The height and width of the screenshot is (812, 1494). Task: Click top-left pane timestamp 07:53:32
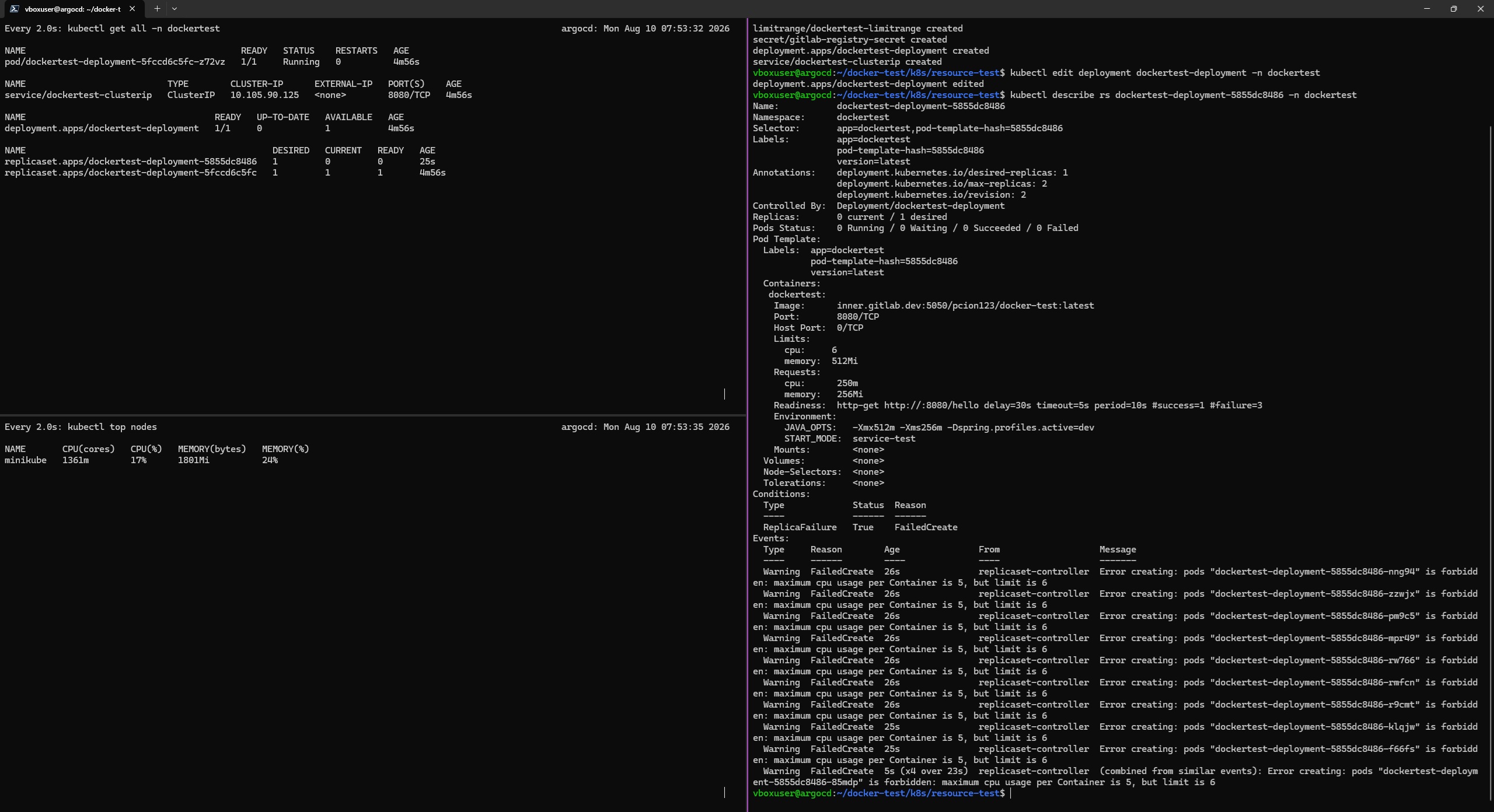(682, 29)
